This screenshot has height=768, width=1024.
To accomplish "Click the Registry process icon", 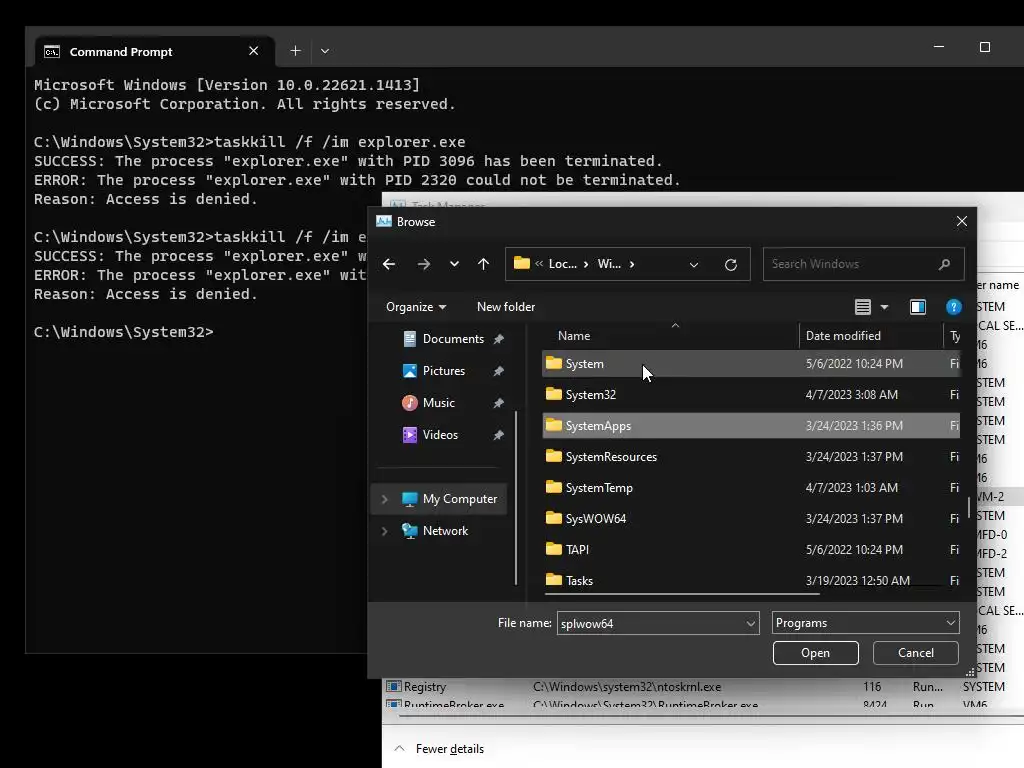I will (393, 686).
